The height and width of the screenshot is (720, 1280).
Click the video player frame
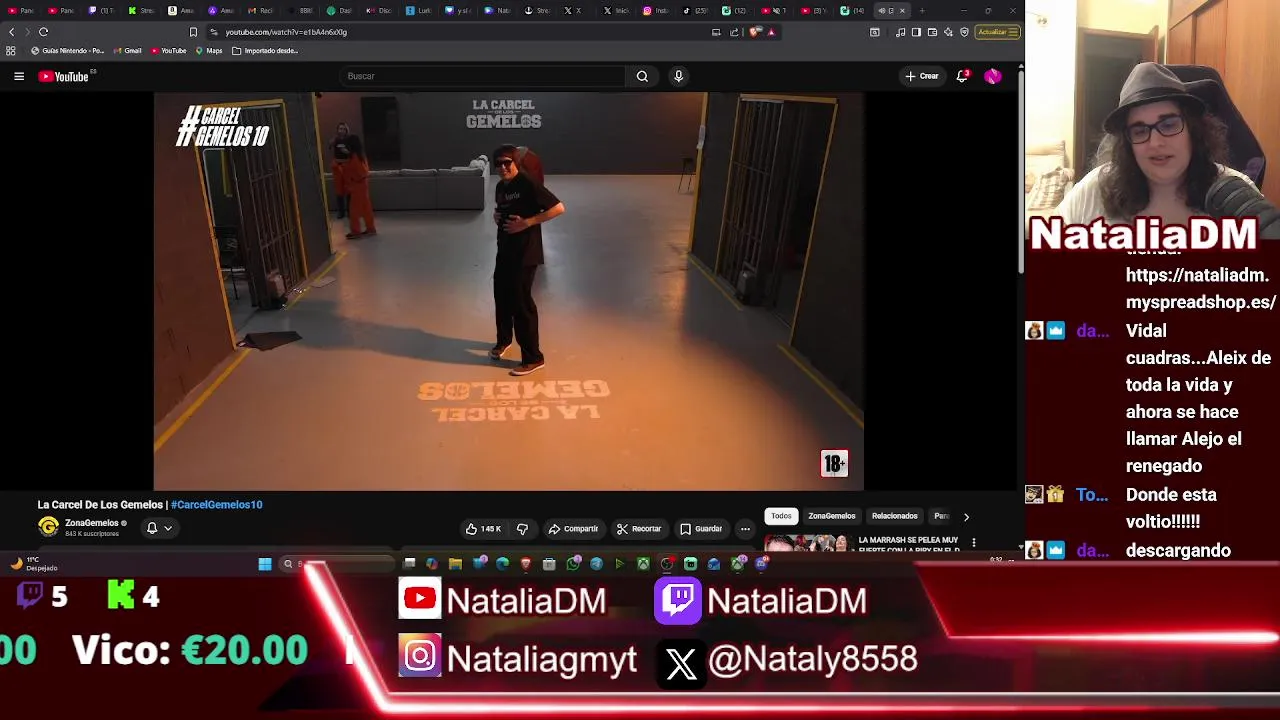[x=509, y=291]
